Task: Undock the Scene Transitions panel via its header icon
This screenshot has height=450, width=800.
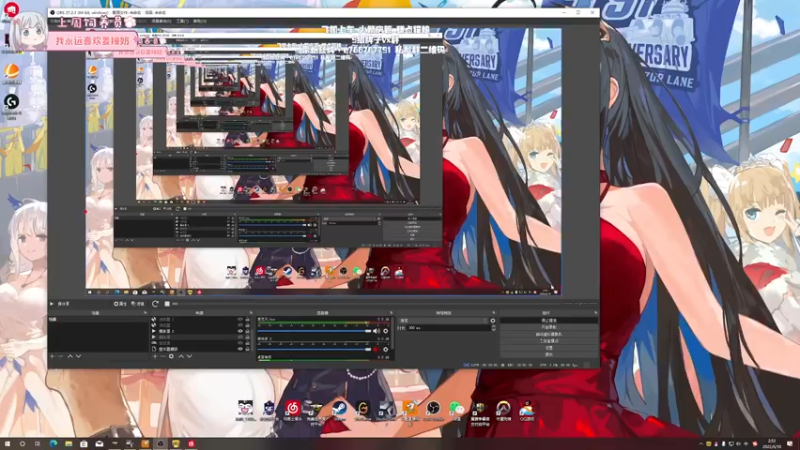Action: [493, 313]
